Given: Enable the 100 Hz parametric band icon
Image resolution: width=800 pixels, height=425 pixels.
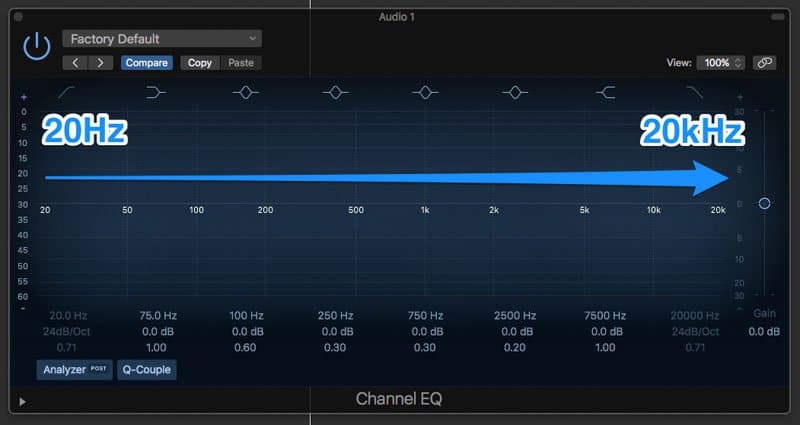Looking at the screenshot, I should [246, 92].
